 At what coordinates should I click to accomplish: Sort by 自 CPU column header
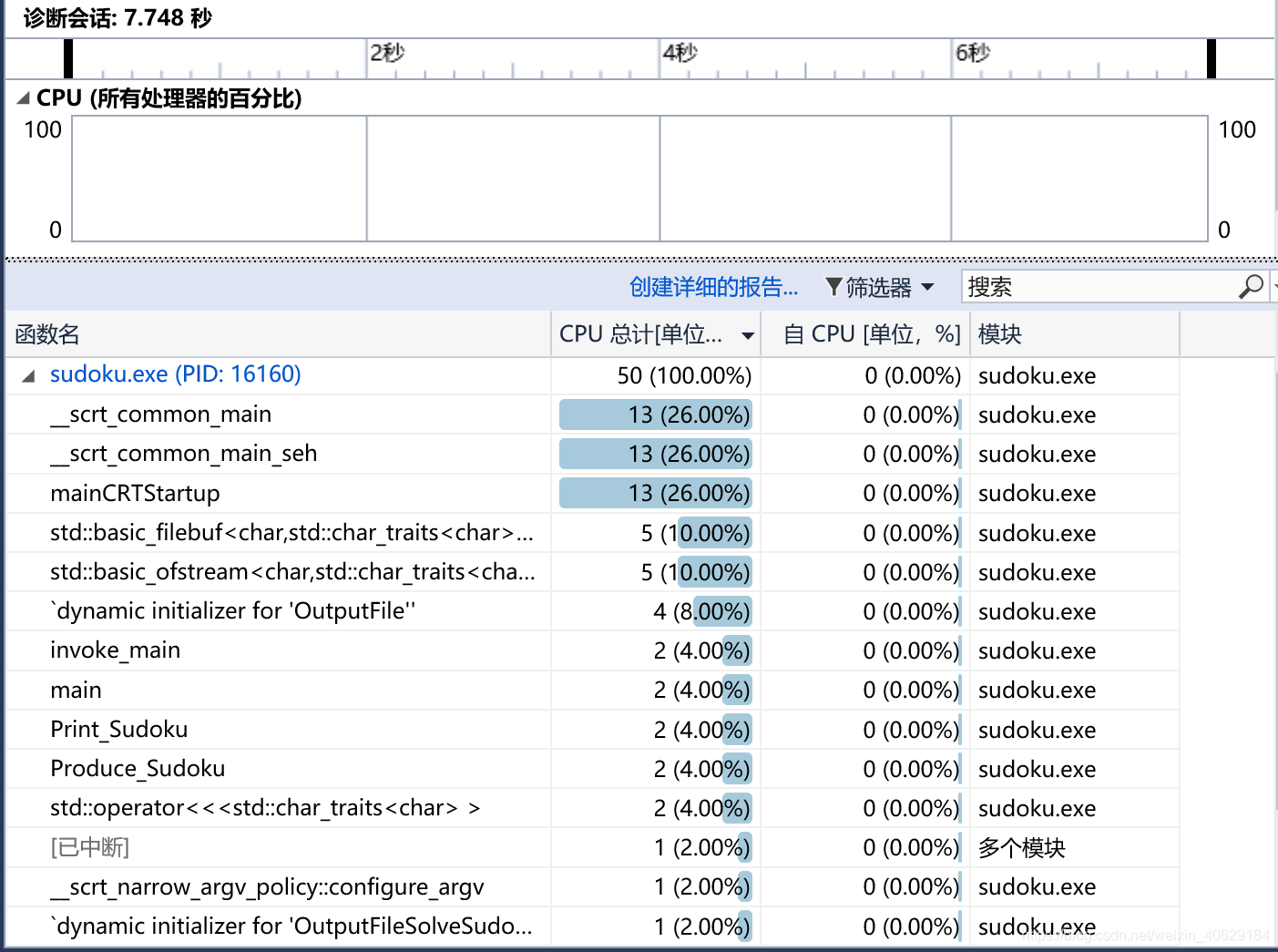(x=865, y=334)
